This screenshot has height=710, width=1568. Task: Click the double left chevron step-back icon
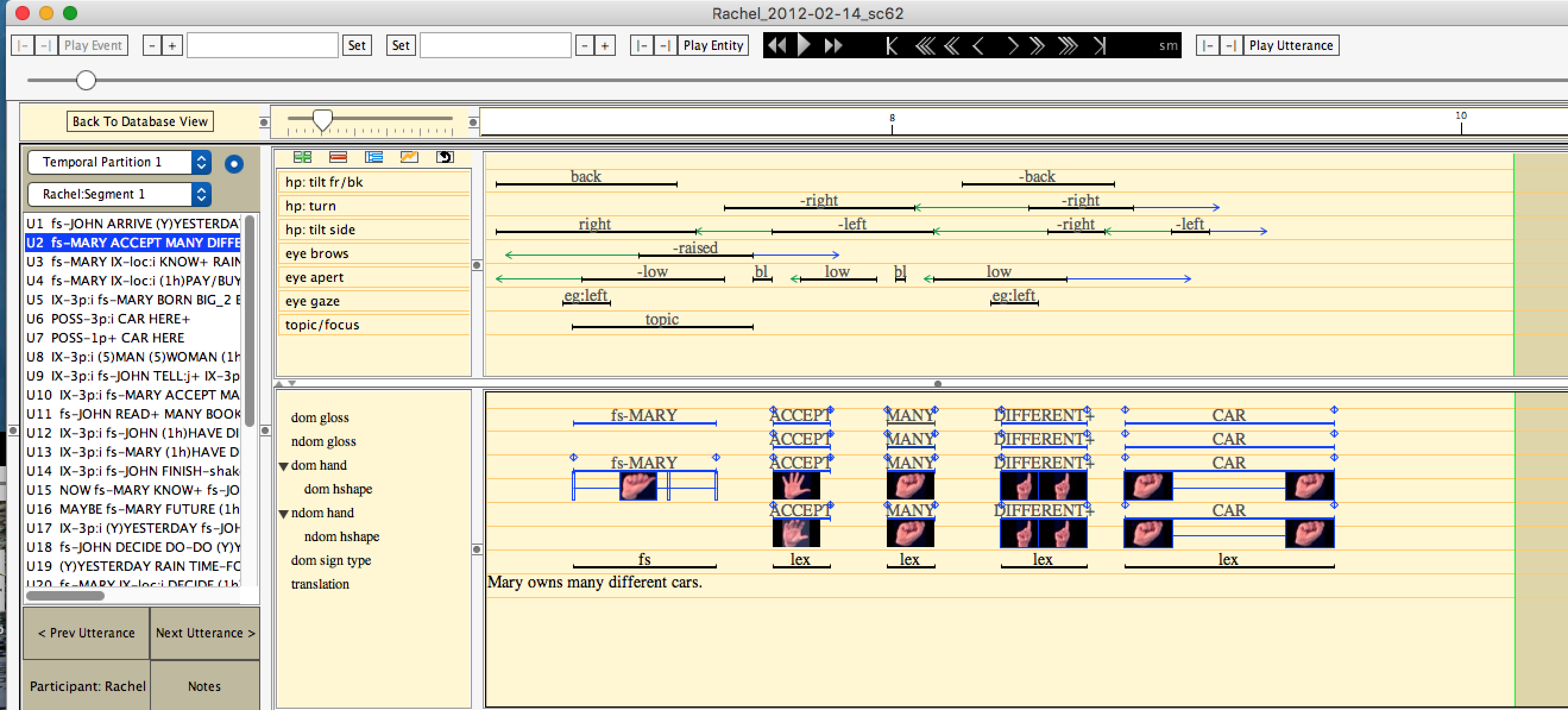952,45
